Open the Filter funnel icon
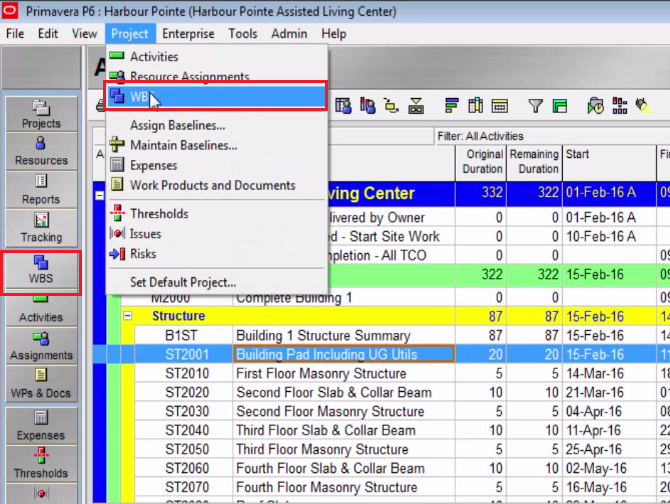The width and height of the screenshot is (670, 504). tap(535, 105)
